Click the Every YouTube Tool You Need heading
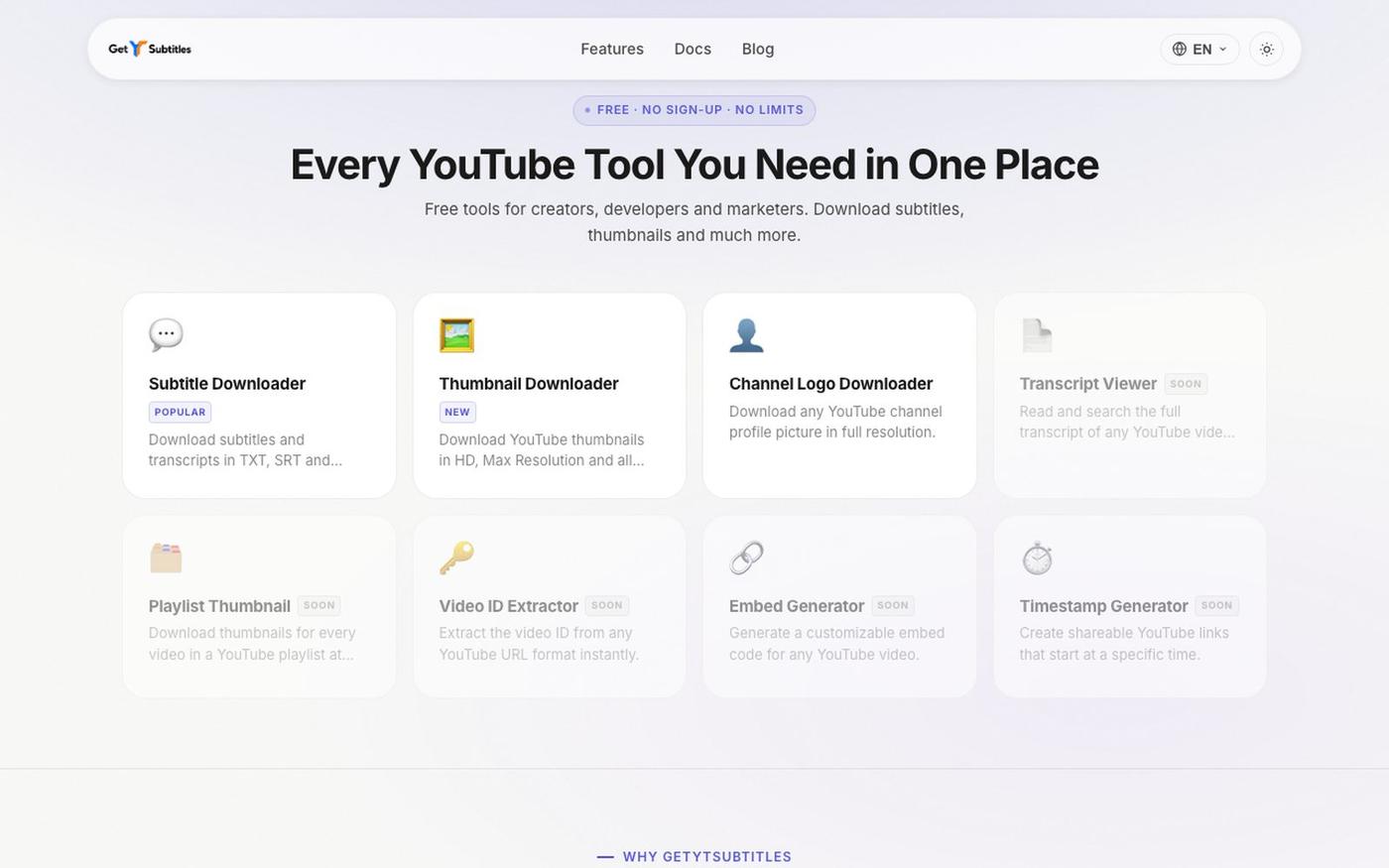1389x868 pixels. [x=694, y=165]
